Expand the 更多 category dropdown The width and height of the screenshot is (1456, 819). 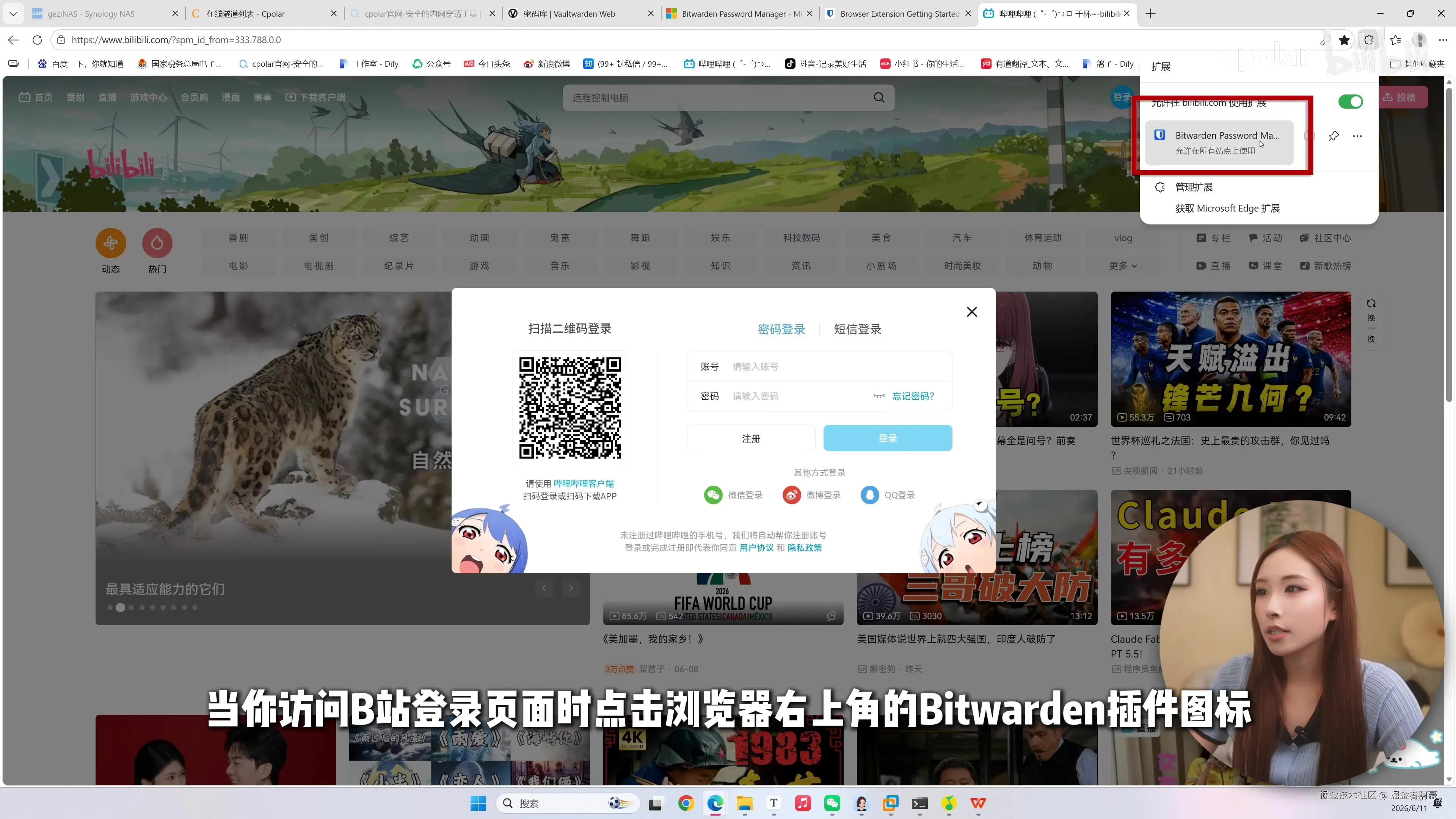coord(1122,266)
